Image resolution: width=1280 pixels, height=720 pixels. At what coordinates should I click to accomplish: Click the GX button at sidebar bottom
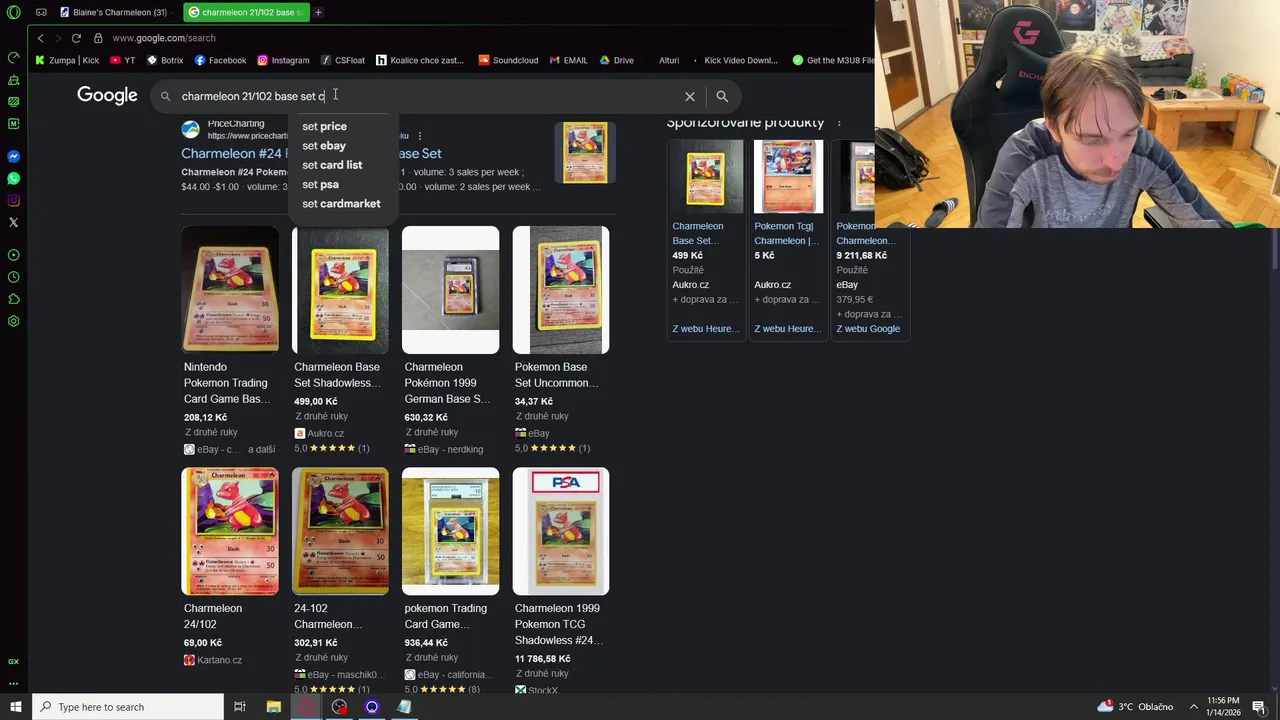click(x=13, y=661)
